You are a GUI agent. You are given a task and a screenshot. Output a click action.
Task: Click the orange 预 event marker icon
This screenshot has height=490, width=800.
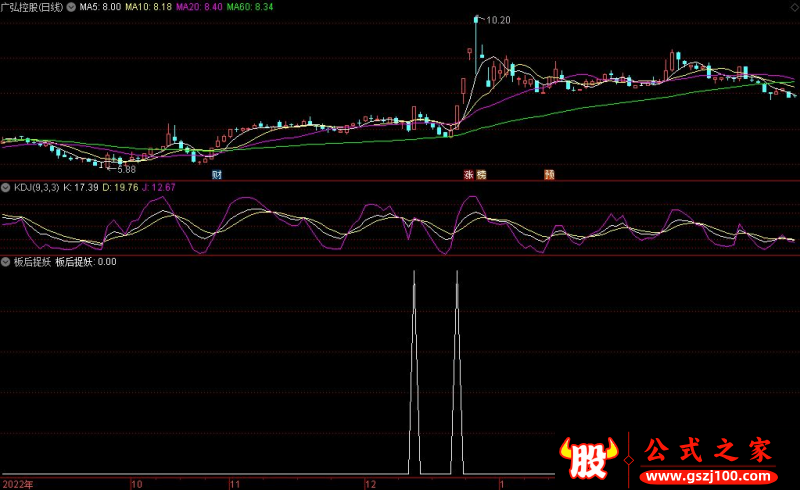(549, 174)
